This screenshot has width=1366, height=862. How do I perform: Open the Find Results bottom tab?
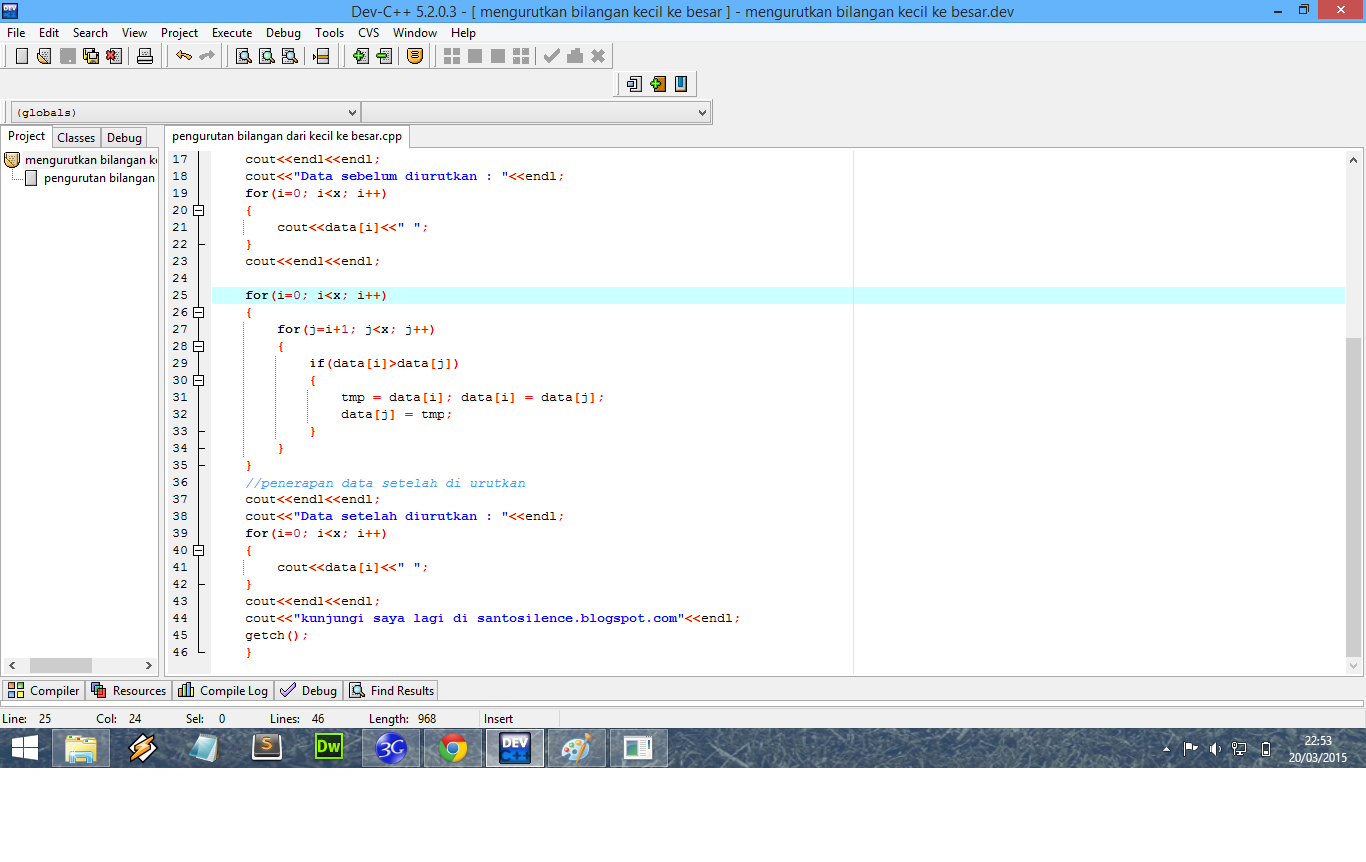click(392, 690)
